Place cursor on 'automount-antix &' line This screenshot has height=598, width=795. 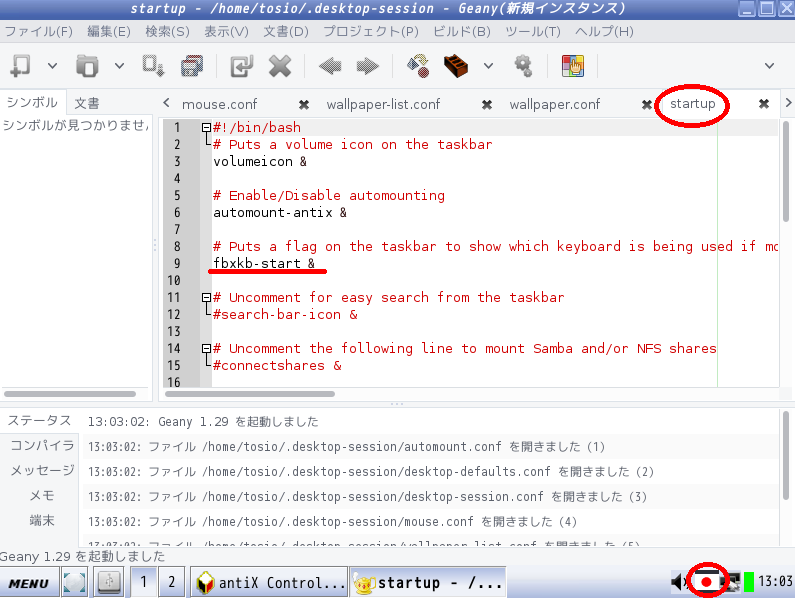(x=280, y=213)
